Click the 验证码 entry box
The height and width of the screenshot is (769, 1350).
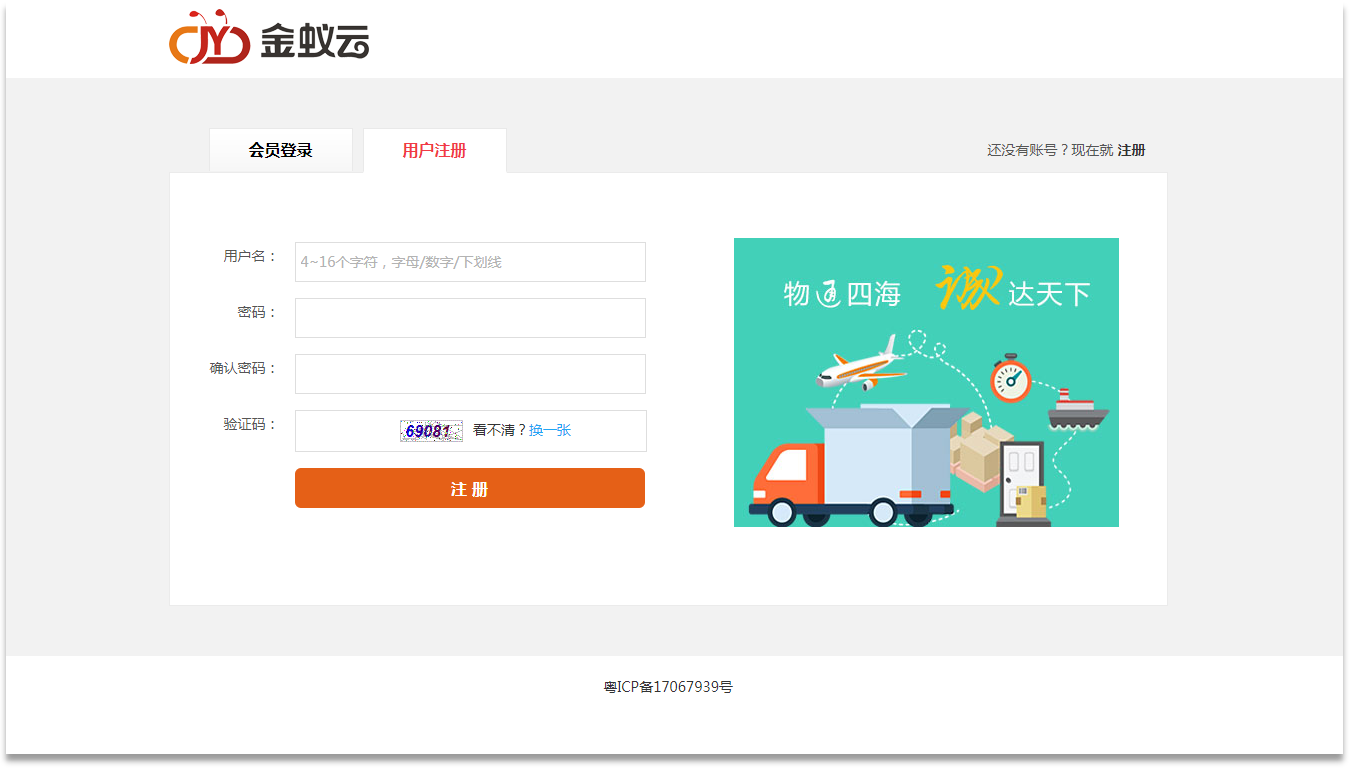point(346,431)
